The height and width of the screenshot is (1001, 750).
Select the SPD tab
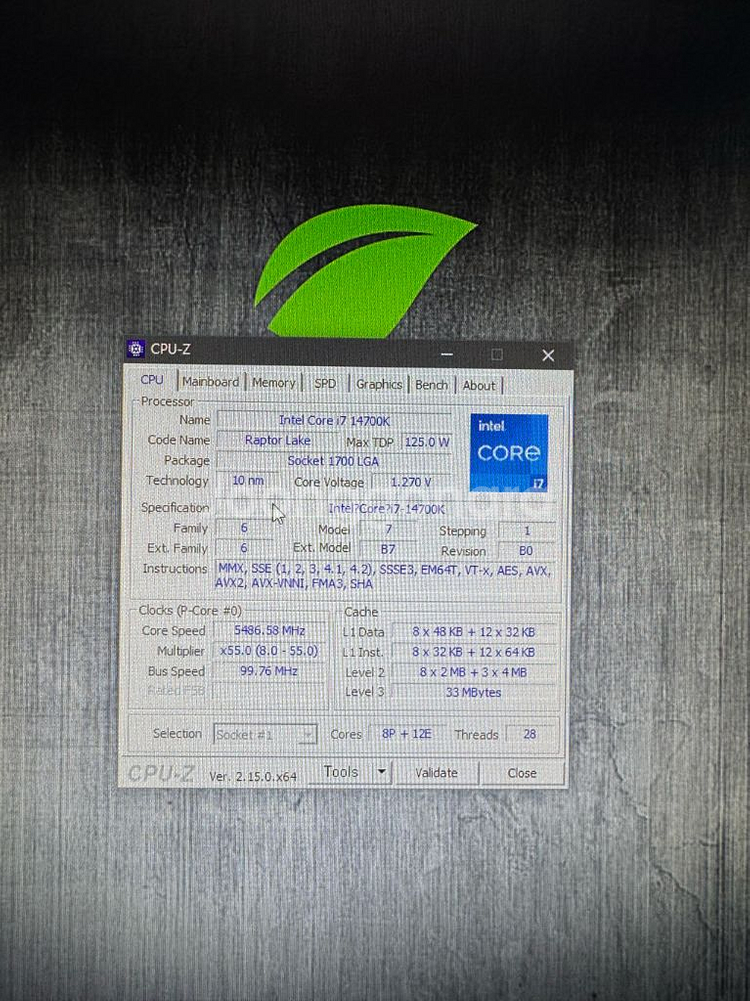[325, 383]
